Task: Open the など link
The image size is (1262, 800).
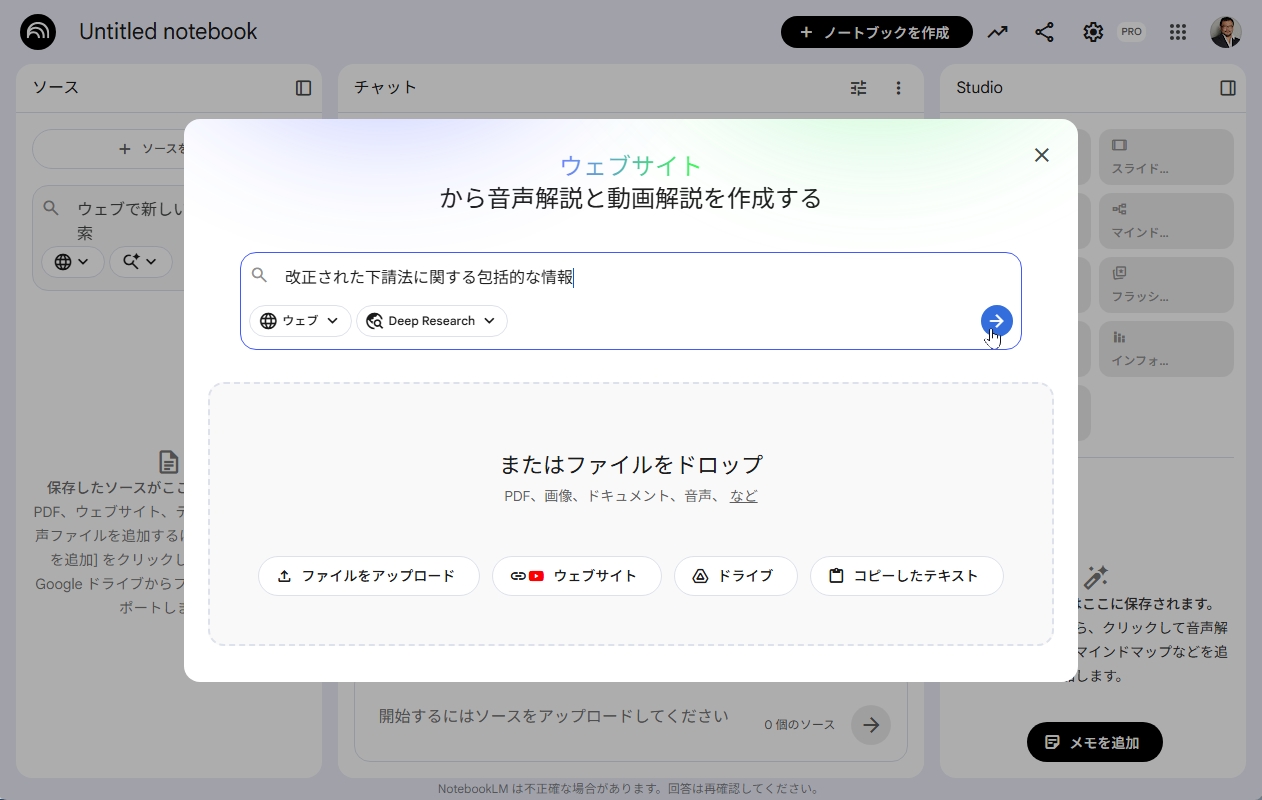Action: click(743, 496)
